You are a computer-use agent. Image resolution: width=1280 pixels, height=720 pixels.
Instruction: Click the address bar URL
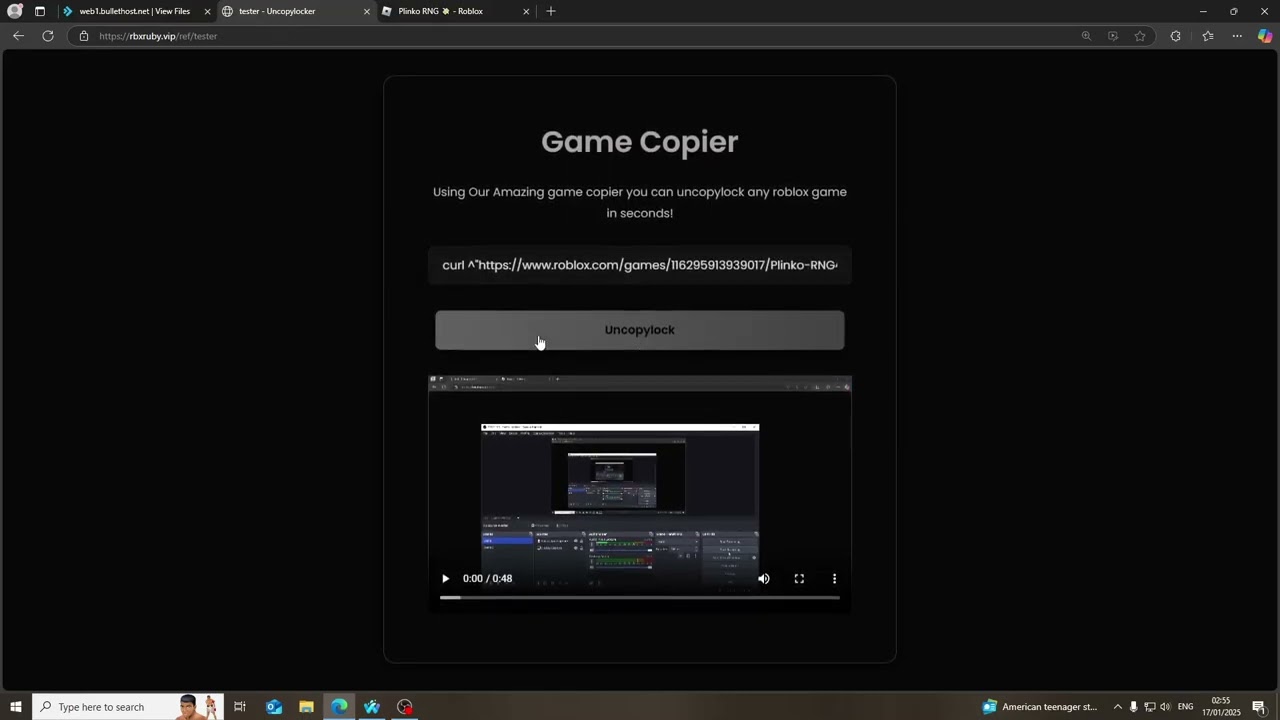158,36
